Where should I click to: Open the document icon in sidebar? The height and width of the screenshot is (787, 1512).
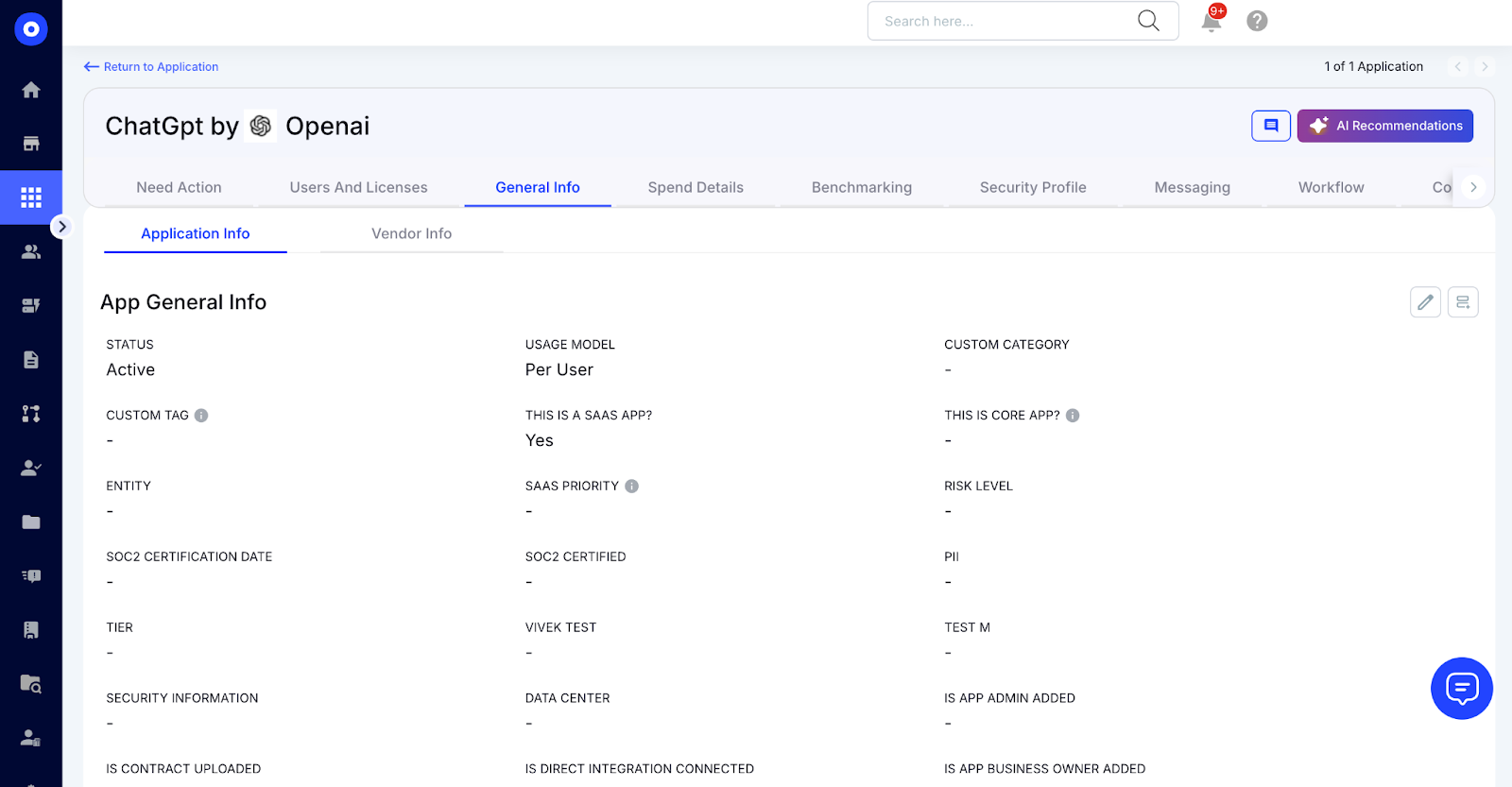click(x=31, y=360)
